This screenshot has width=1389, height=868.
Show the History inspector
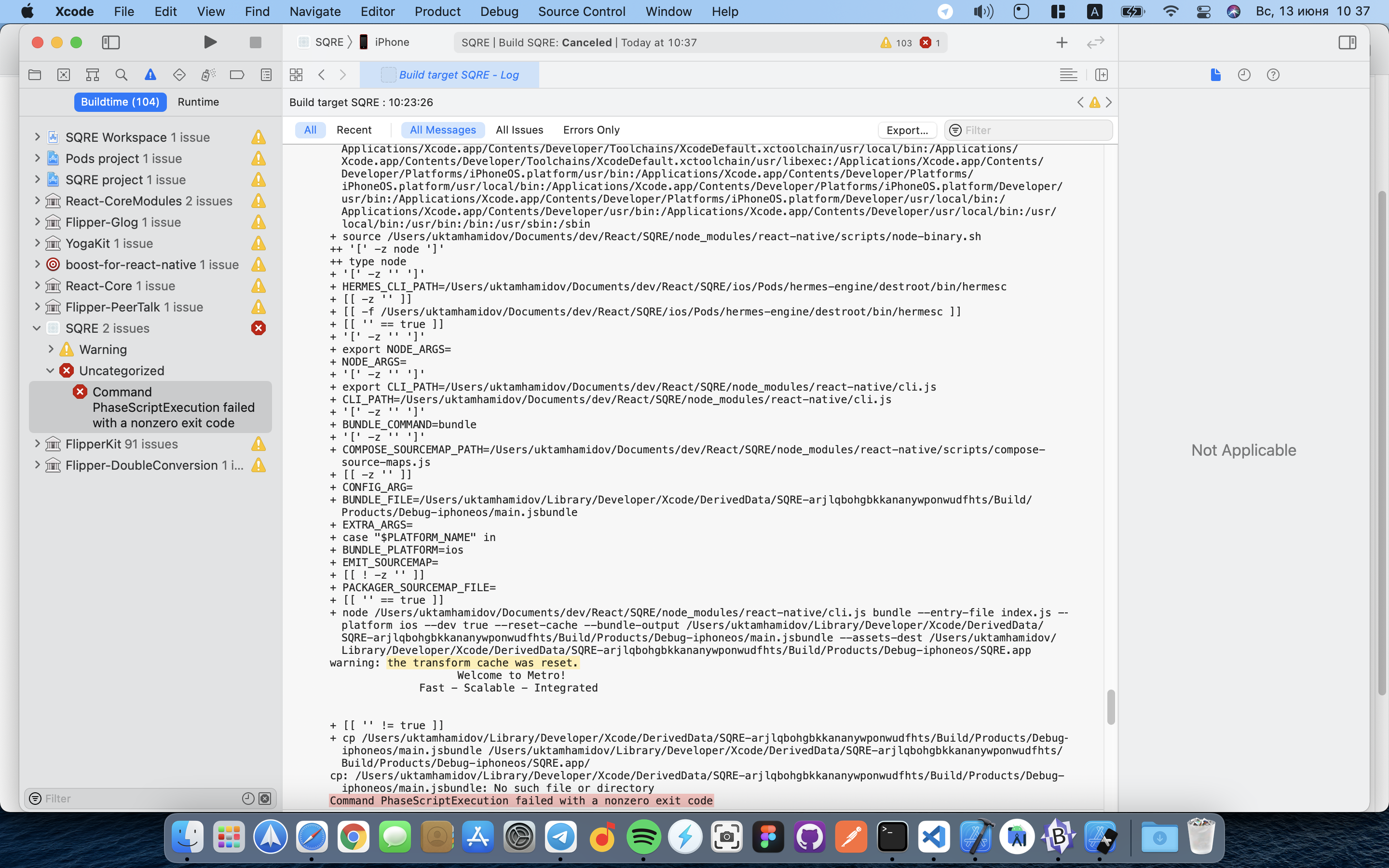1244,75
